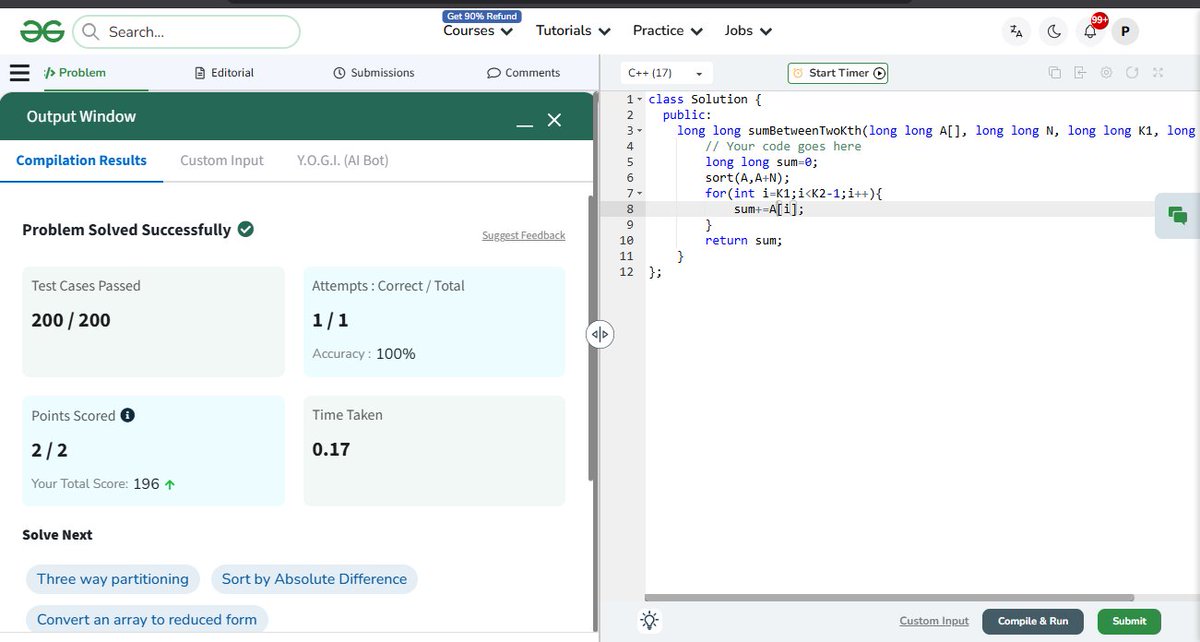The height and width of the screenshot is (642, 1200).
Task: Click the search magnifier icon
Action: [90, 32]
